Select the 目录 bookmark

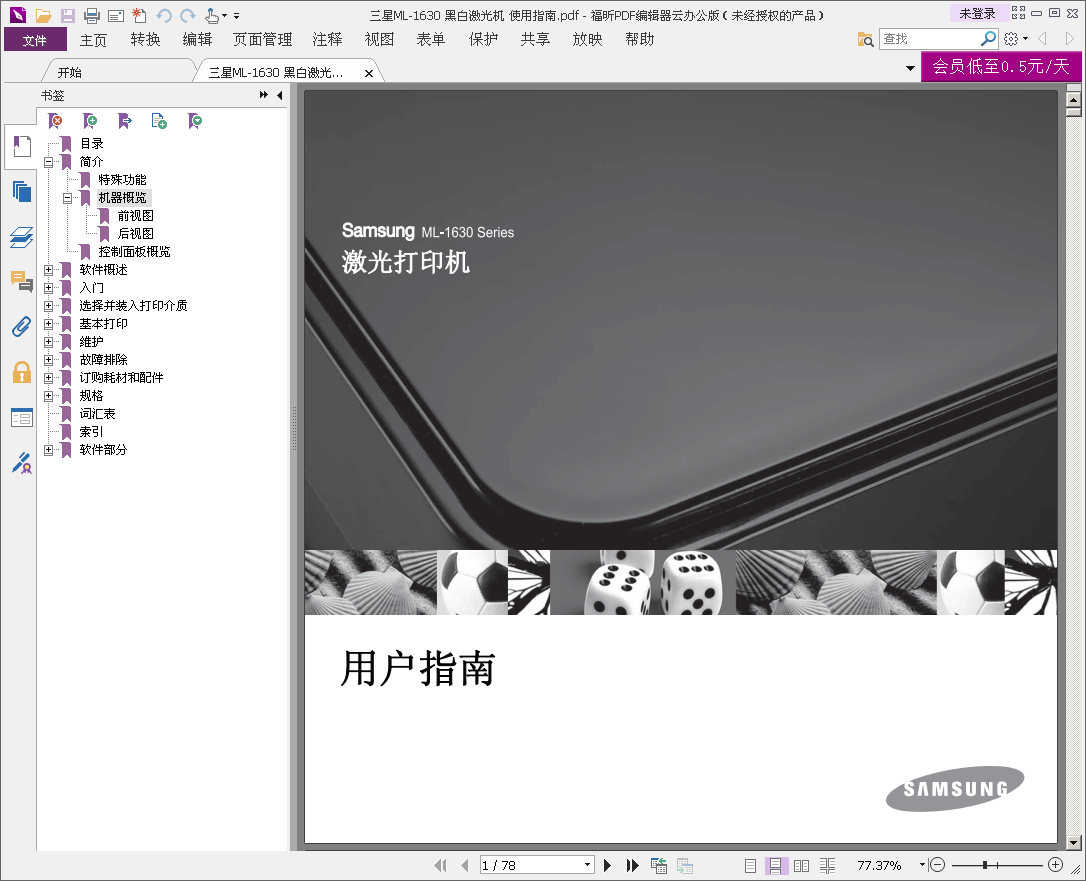[x=91, y=144]
